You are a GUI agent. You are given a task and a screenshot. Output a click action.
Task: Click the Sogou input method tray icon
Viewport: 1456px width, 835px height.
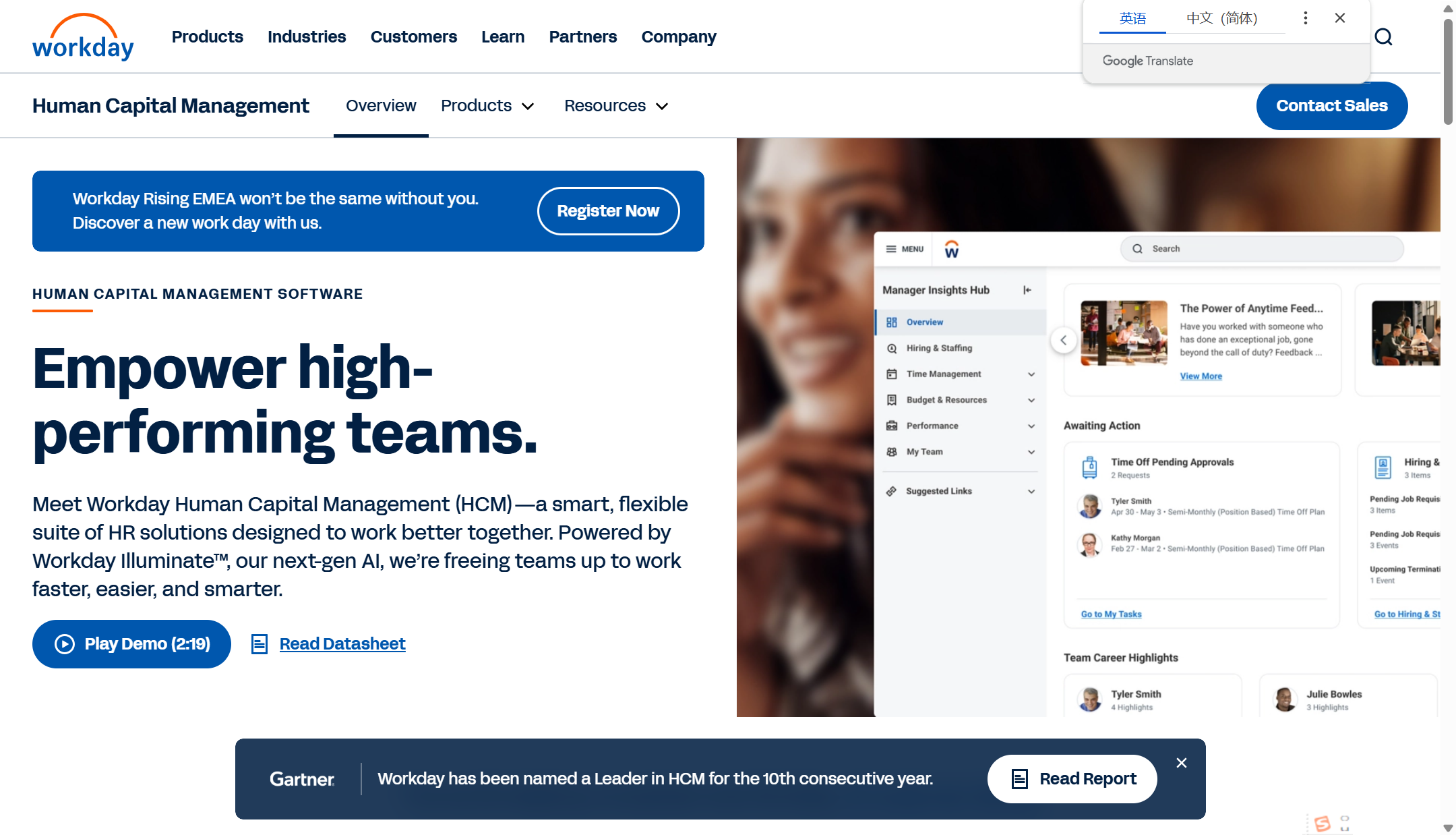point(1322,823)
